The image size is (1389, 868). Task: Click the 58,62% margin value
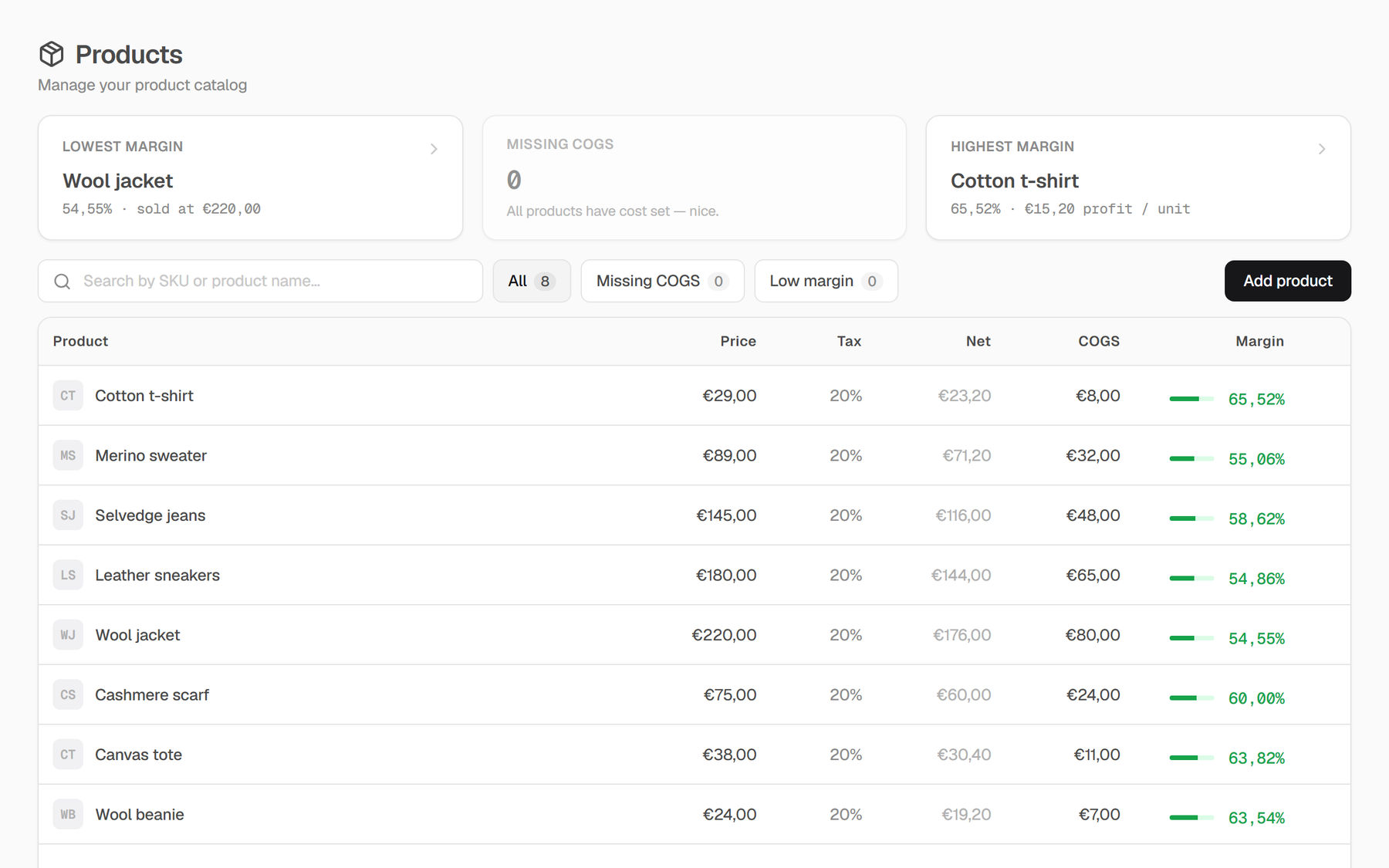pyautogui.click(x=1256, y=519)
